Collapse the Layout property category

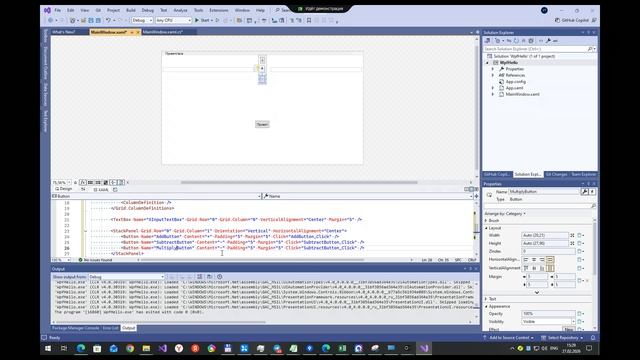(486, 228)
